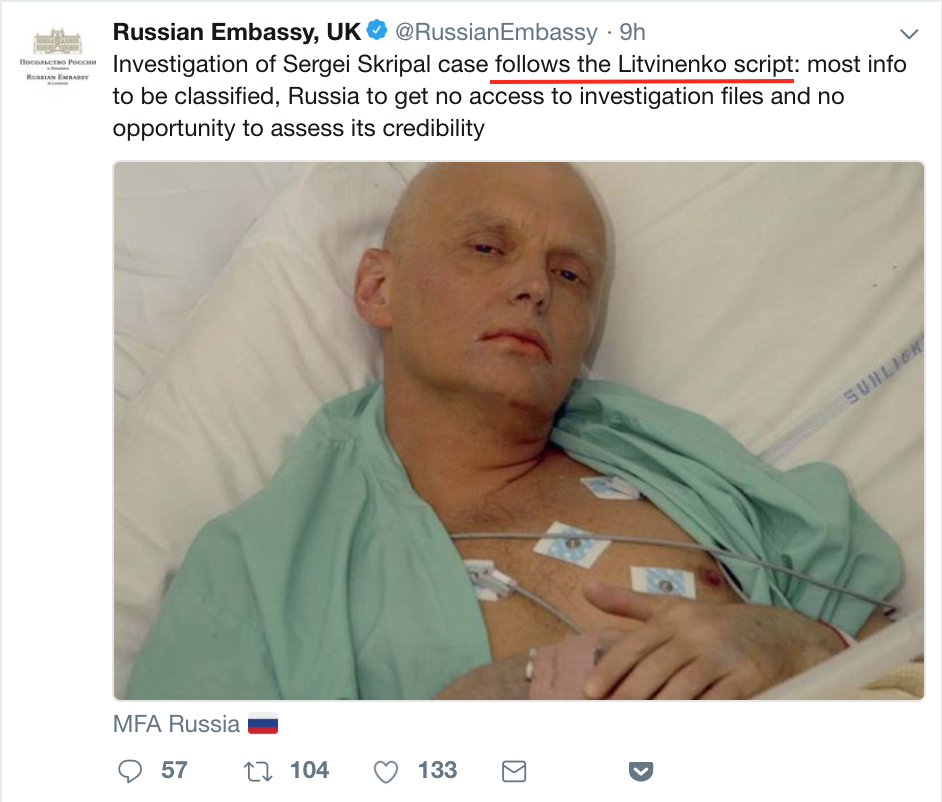Click the underlined 'follows the Litvinenko script' text
The width and height of the screenshot is (942, 802).
click(x=644, y=65)
